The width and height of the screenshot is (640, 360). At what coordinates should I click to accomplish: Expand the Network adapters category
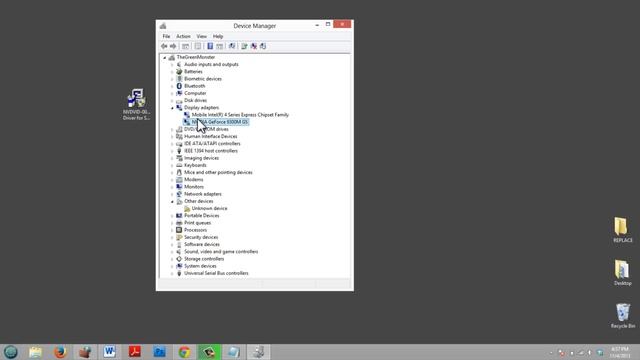pos(172,194)
